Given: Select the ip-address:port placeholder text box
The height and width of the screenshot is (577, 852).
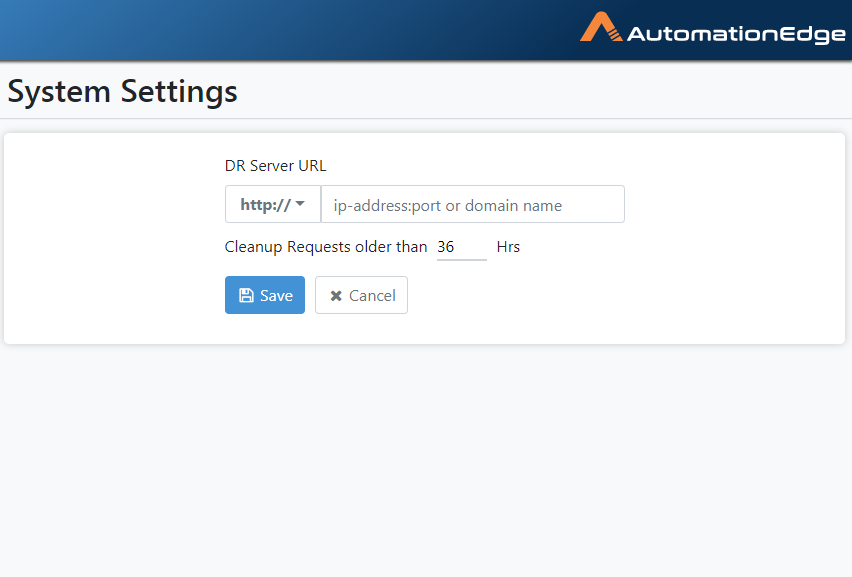Looking at the screenshot, I should 473,204.
